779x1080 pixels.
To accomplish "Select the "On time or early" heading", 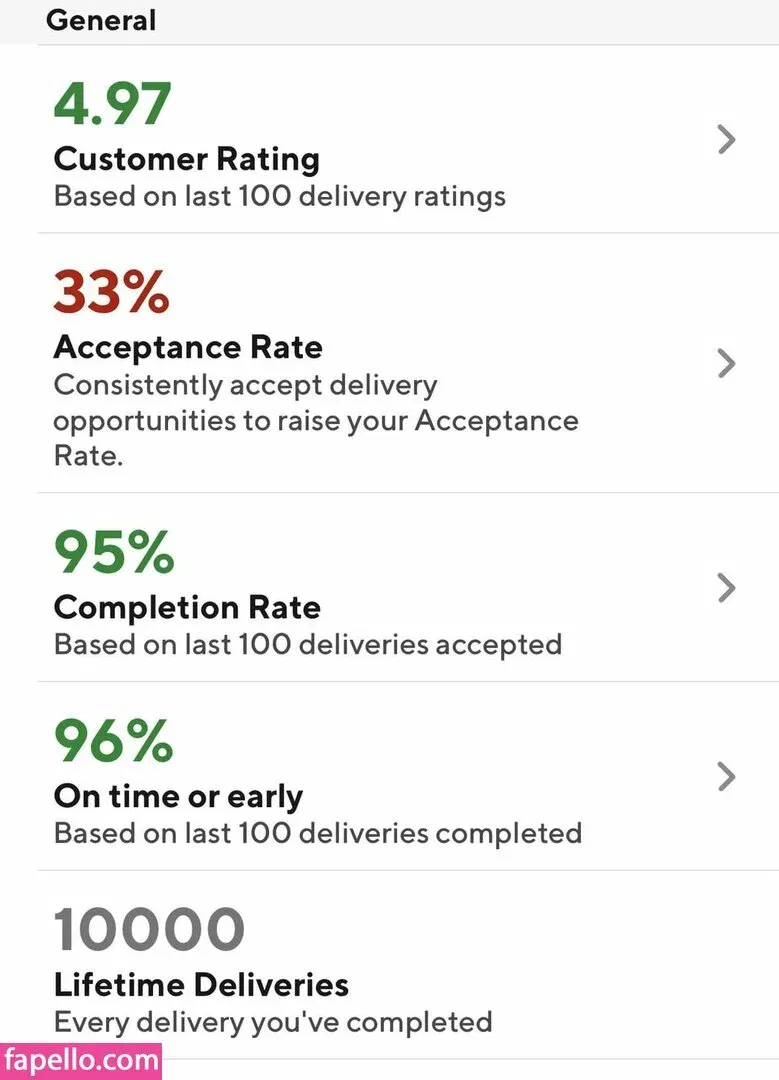I will tap(178, 796).
